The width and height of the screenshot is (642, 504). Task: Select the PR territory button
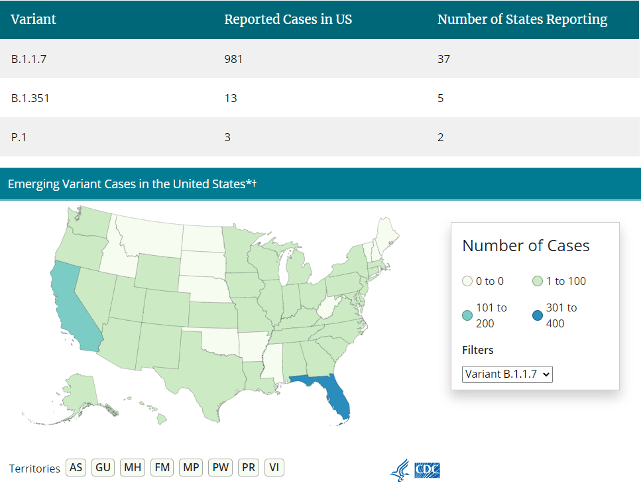249,468
